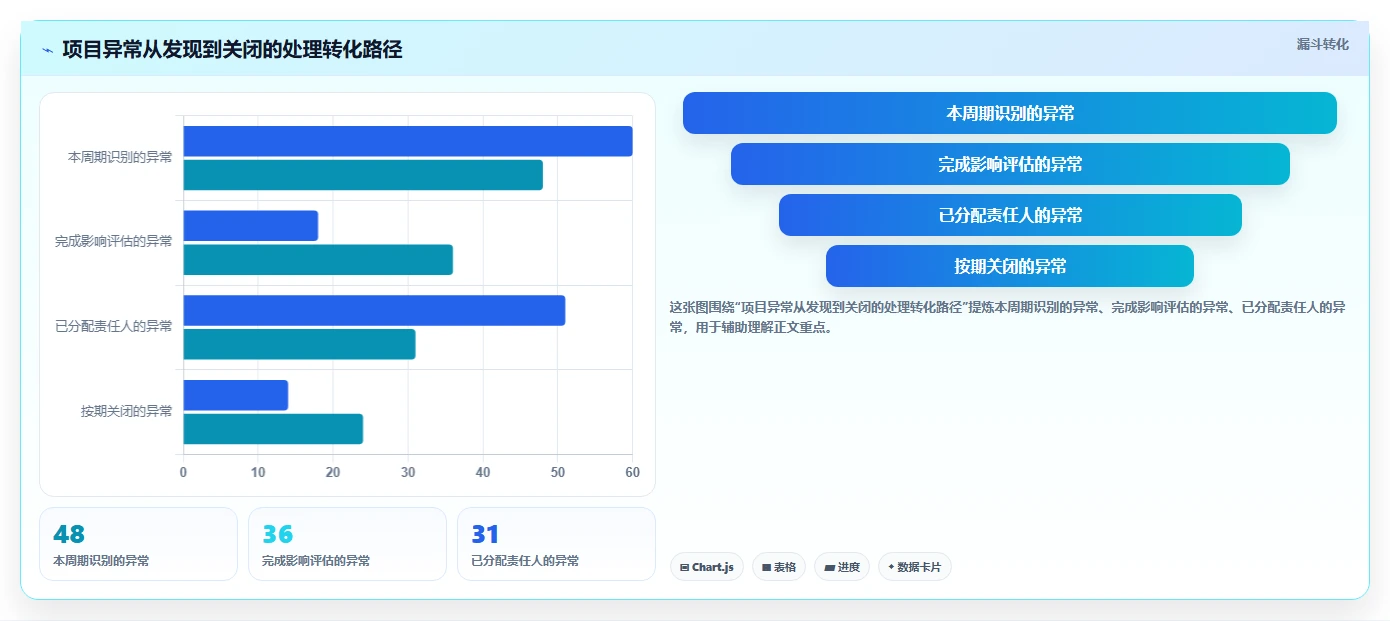
Task: Click the 漏斗转化 label in the header
Action: tap(1322, 44)
